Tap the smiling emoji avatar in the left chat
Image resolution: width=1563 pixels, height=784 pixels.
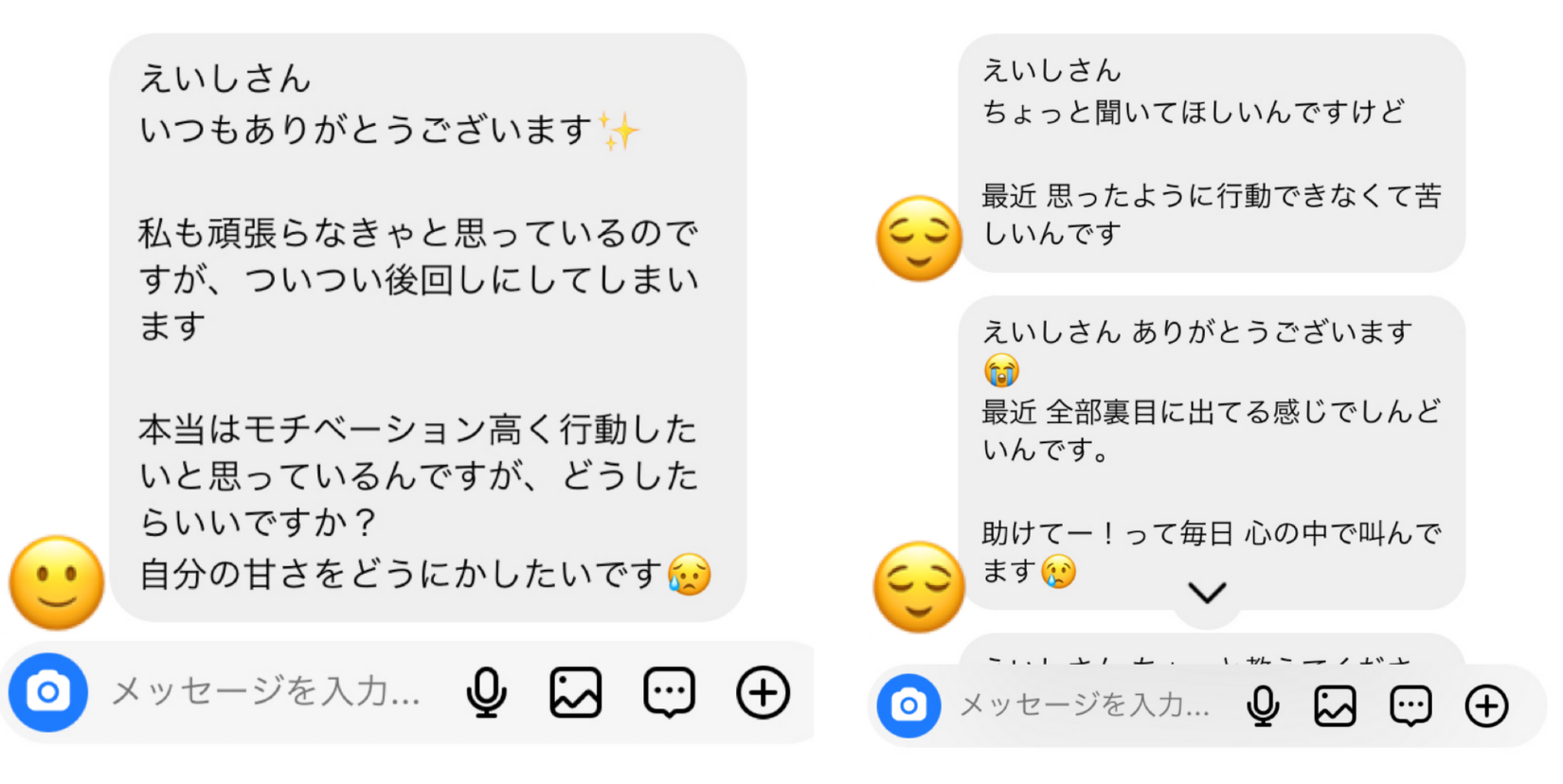point(57,582)
